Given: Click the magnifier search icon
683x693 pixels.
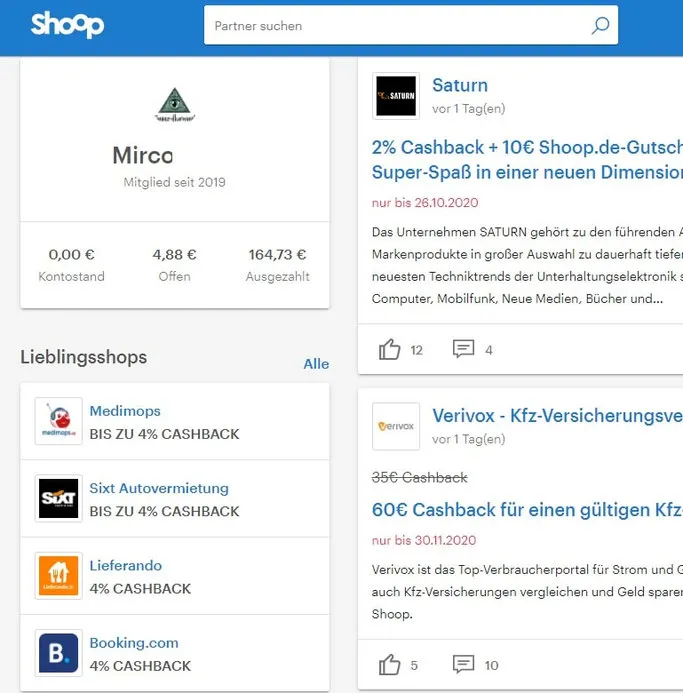Looking at the screenshot, I should (600, 25).
